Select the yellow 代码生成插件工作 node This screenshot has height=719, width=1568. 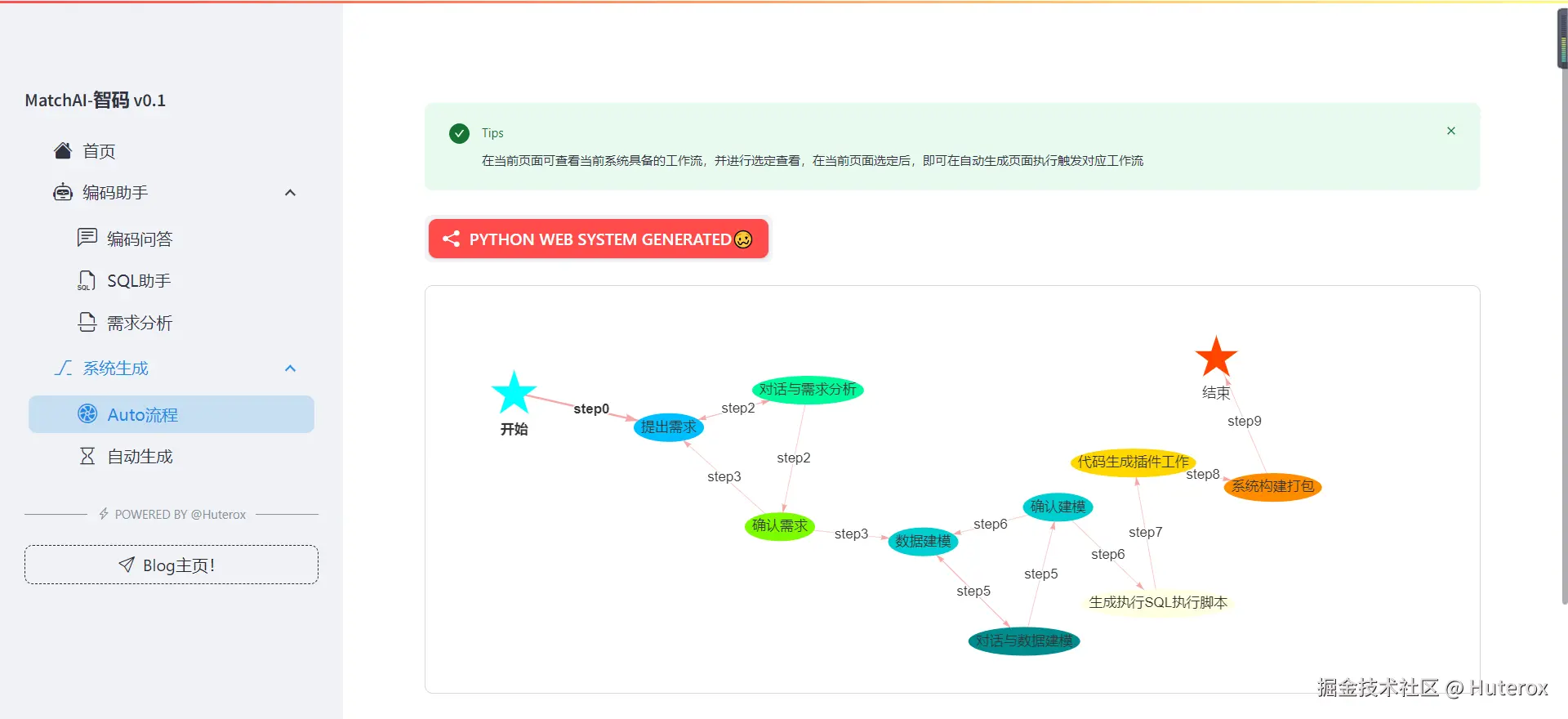(1133, 462)
